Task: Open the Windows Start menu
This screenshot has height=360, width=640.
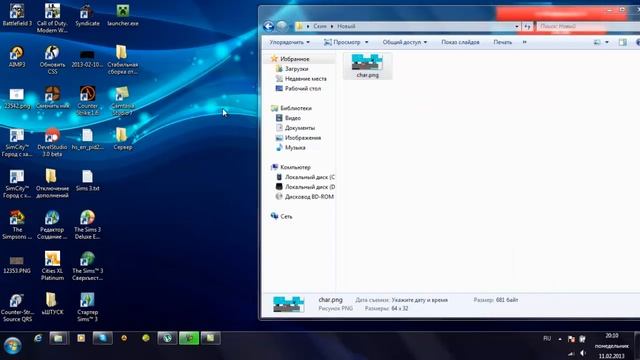Action: pos(13,346)
